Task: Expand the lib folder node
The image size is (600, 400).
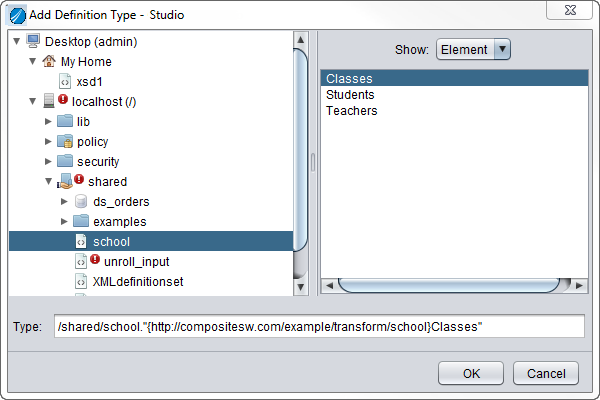Action: [48, 122]
